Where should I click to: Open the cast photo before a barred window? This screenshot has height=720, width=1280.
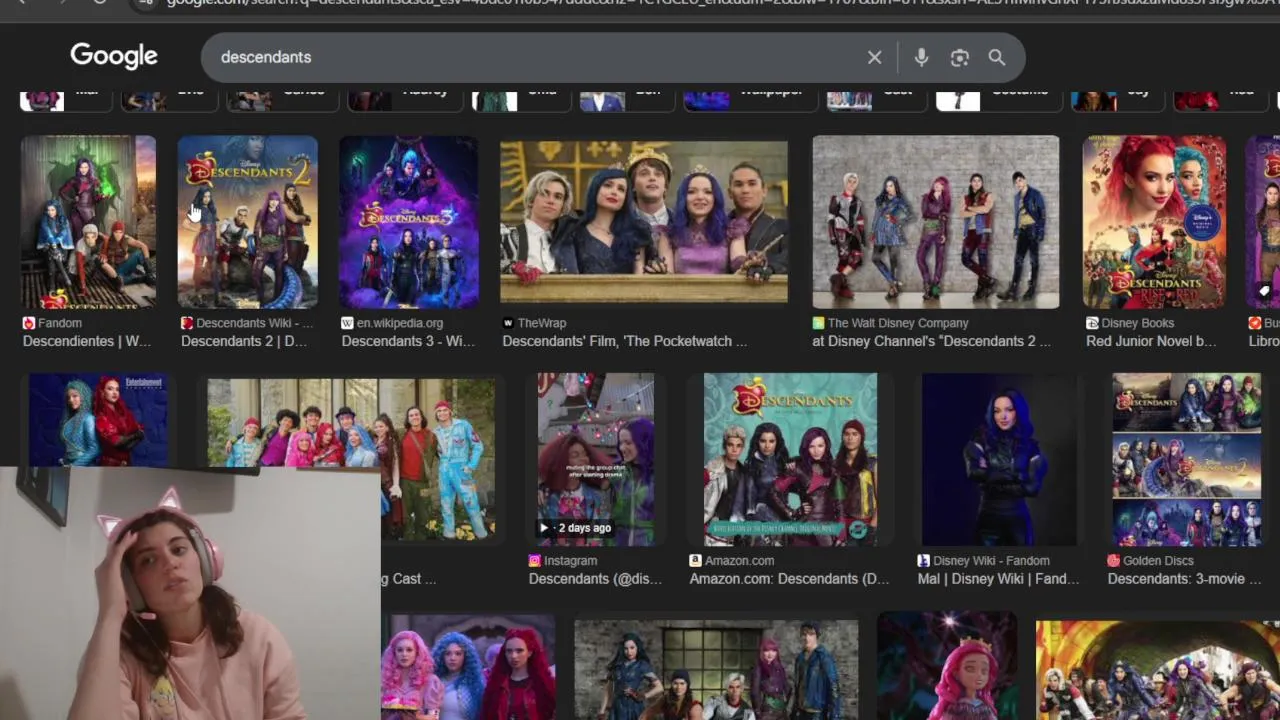(x=716, y=670)
